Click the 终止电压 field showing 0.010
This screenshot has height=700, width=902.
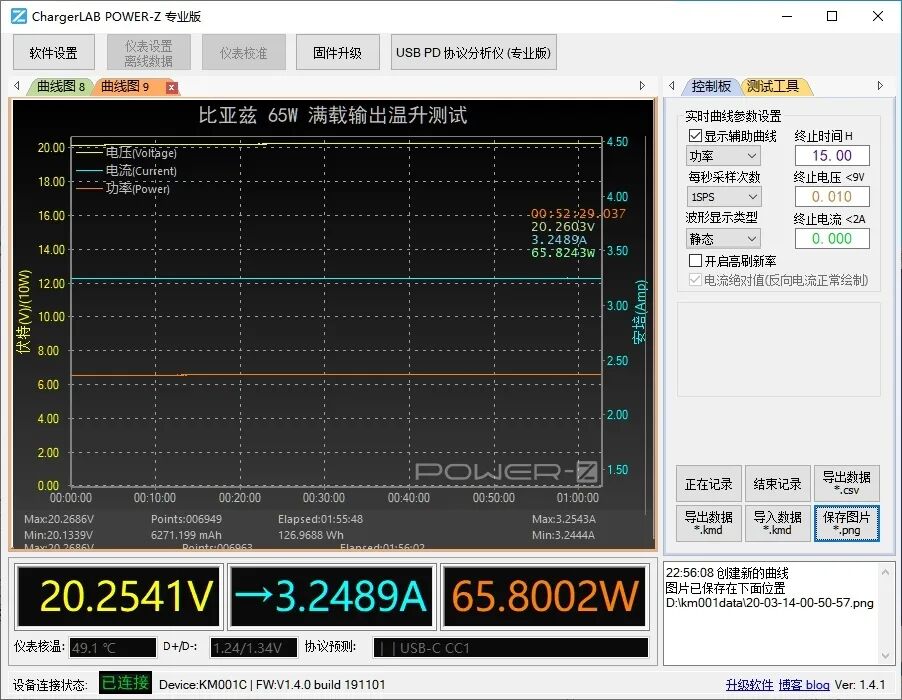point(832,197)
